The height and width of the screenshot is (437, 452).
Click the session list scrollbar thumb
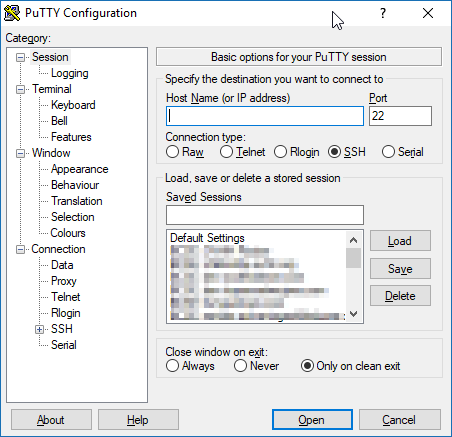(x=353, y=258)
